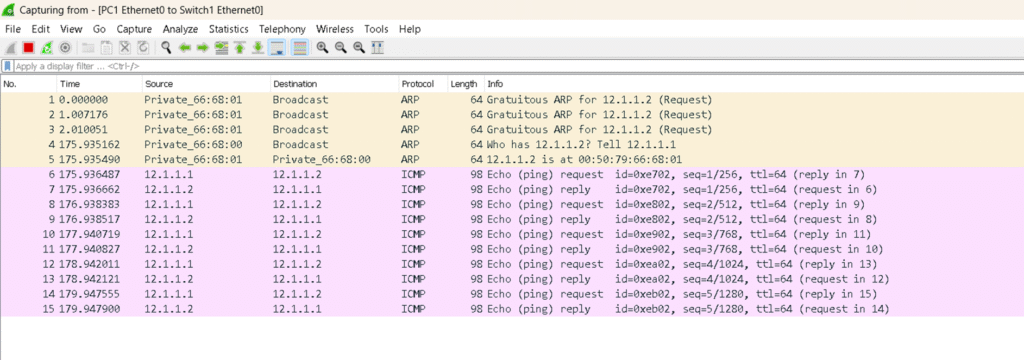1024x360 pixels.
Task: Select 'Who has 12.1.1.2? Tell 12.1.1.1' packet
Action: point(512,144)
